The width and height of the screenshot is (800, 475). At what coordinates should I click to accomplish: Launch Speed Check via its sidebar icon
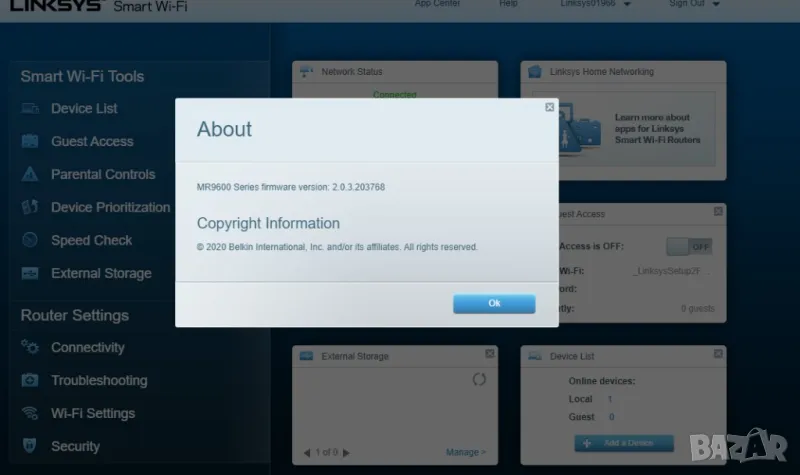[30, 241]
